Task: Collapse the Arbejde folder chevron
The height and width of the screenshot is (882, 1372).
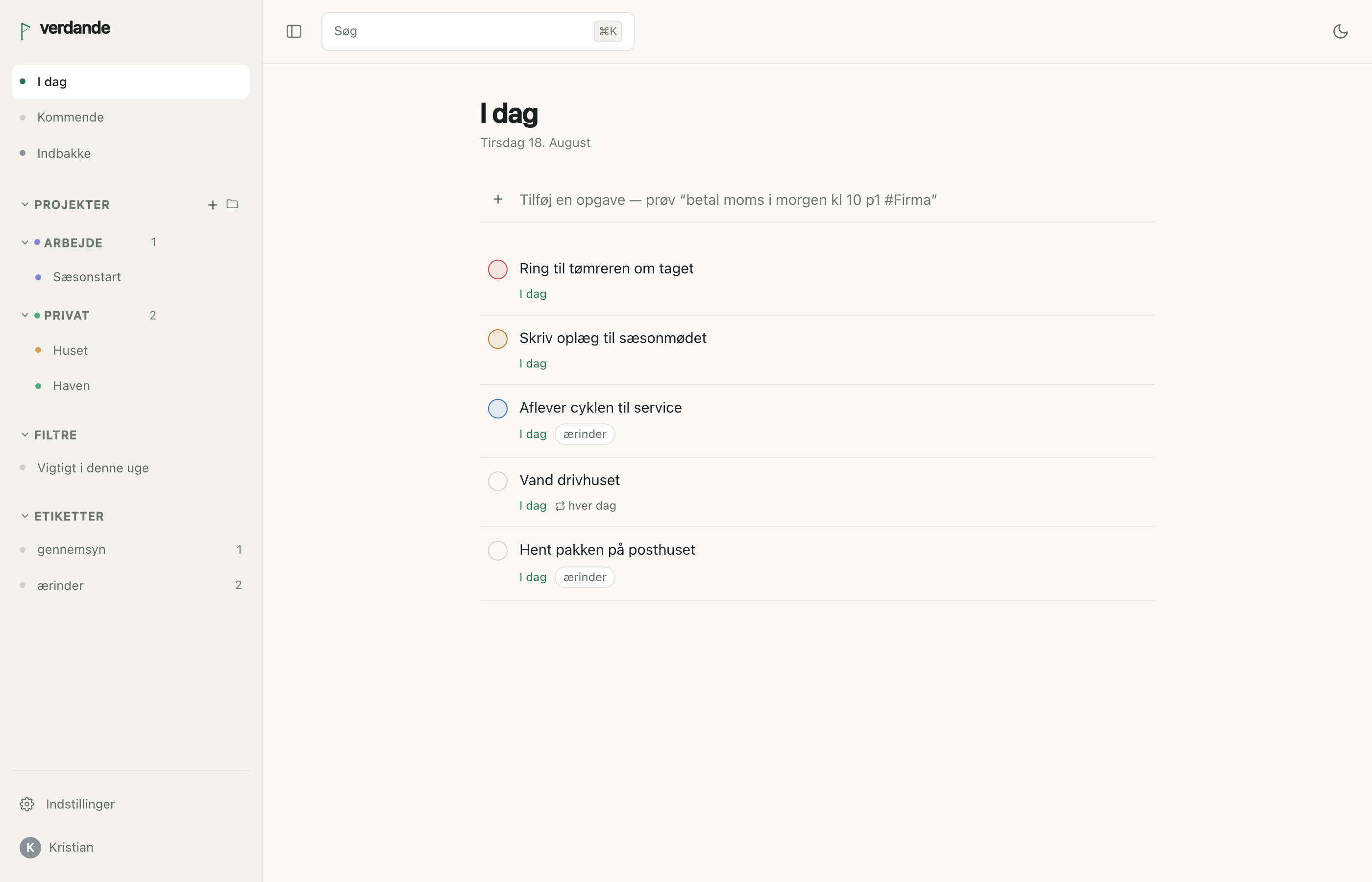Action: pos(24,242)
